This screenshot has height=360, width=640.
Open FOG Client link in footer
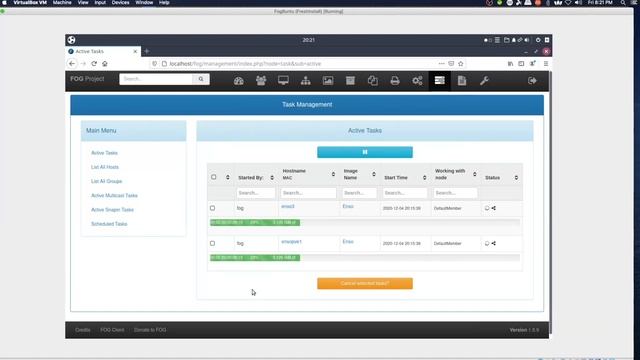(x=112, y=330)
